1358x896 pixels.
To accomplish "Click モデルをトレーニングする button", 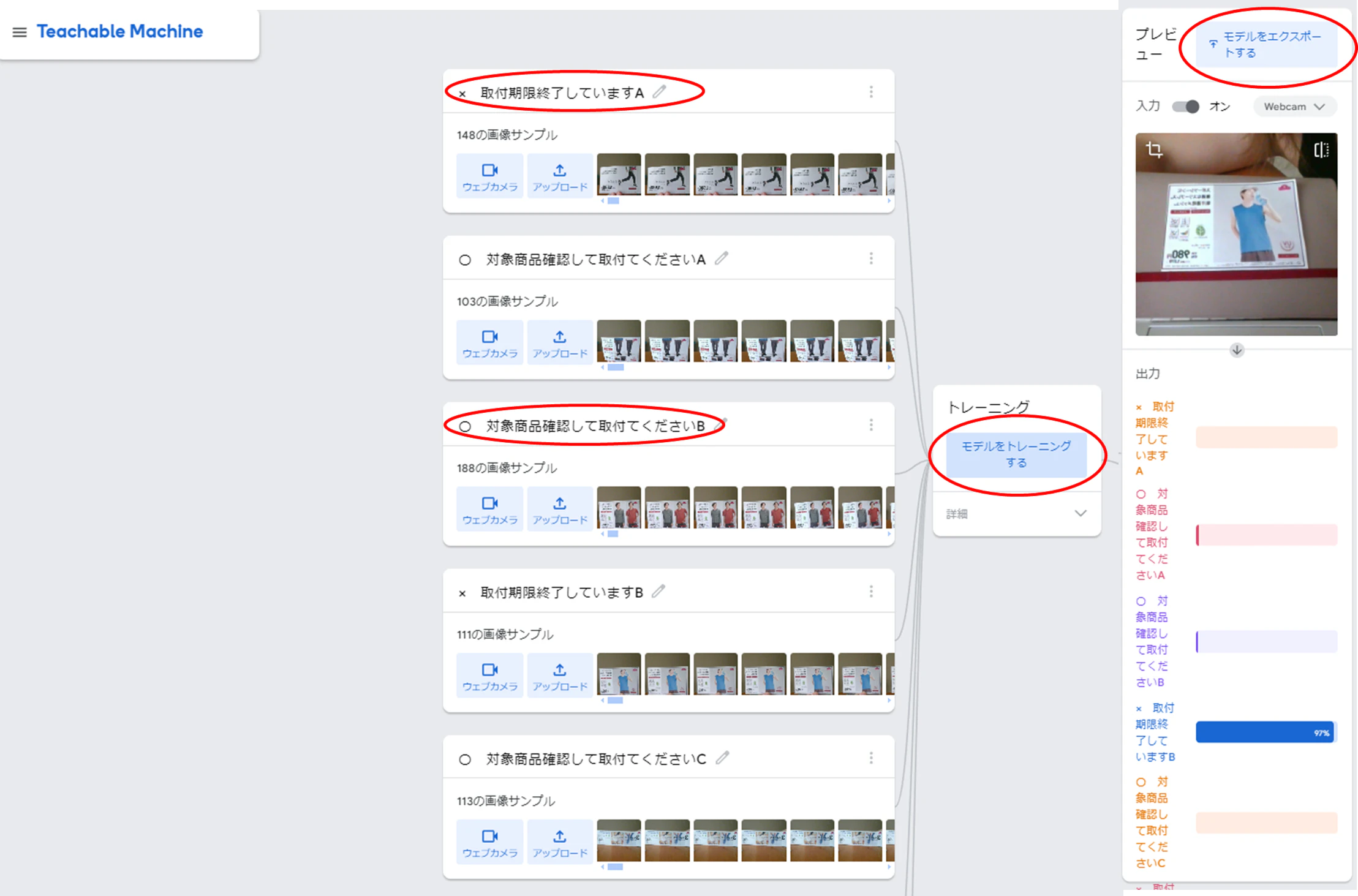I will (1016, 454).
